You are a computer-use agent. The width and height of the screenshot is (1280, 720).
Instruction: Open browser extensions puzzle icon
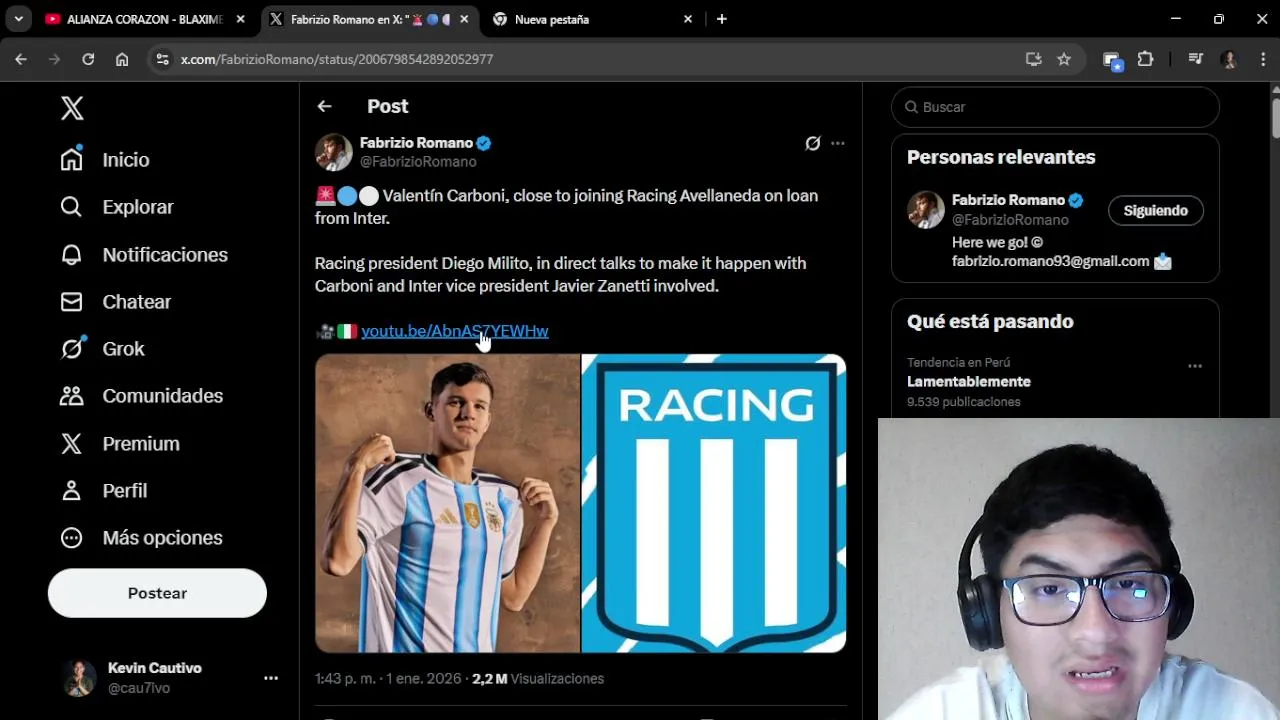[1146, 59]
